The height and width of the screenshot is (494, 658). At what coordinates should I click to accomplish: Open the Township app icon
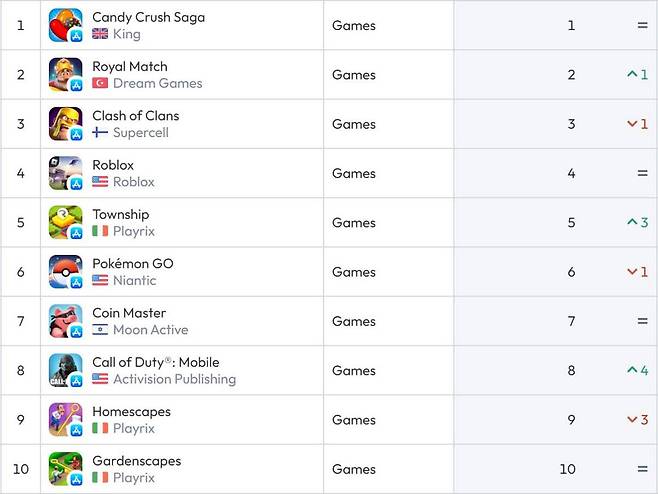click(x=65, y=222)
